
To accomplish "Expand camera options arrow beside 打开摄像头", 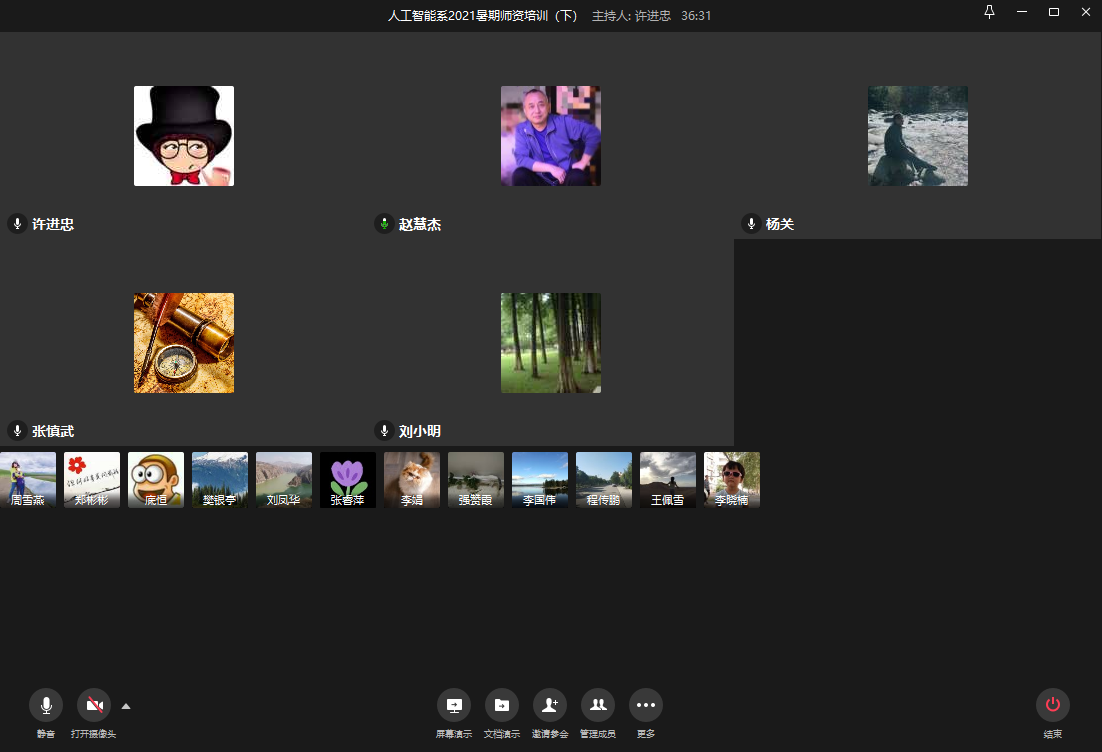I will tap(126, 706).
